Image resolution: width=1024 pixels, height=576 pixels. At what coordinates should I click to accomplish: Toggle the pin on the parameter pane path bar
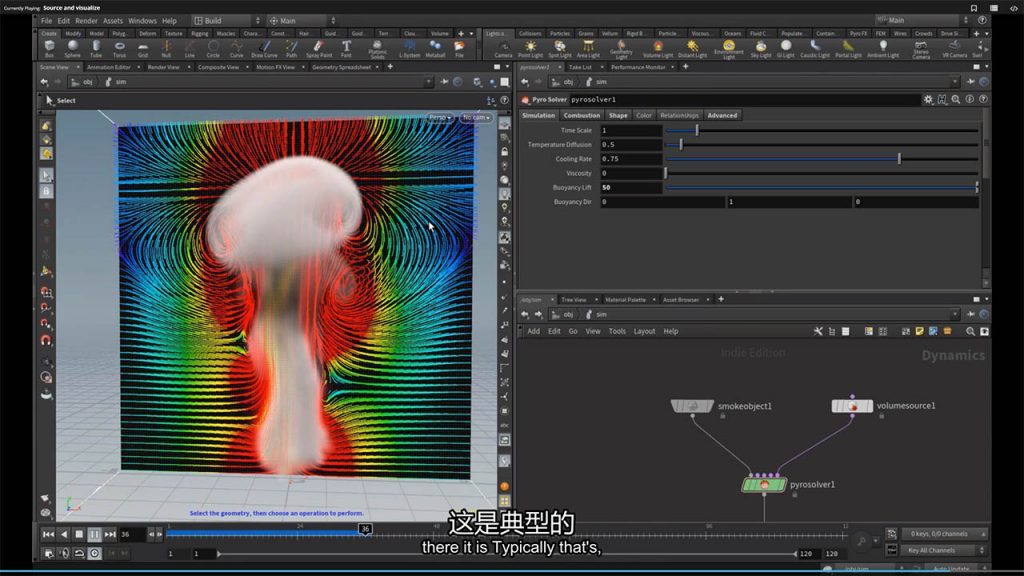970,82
